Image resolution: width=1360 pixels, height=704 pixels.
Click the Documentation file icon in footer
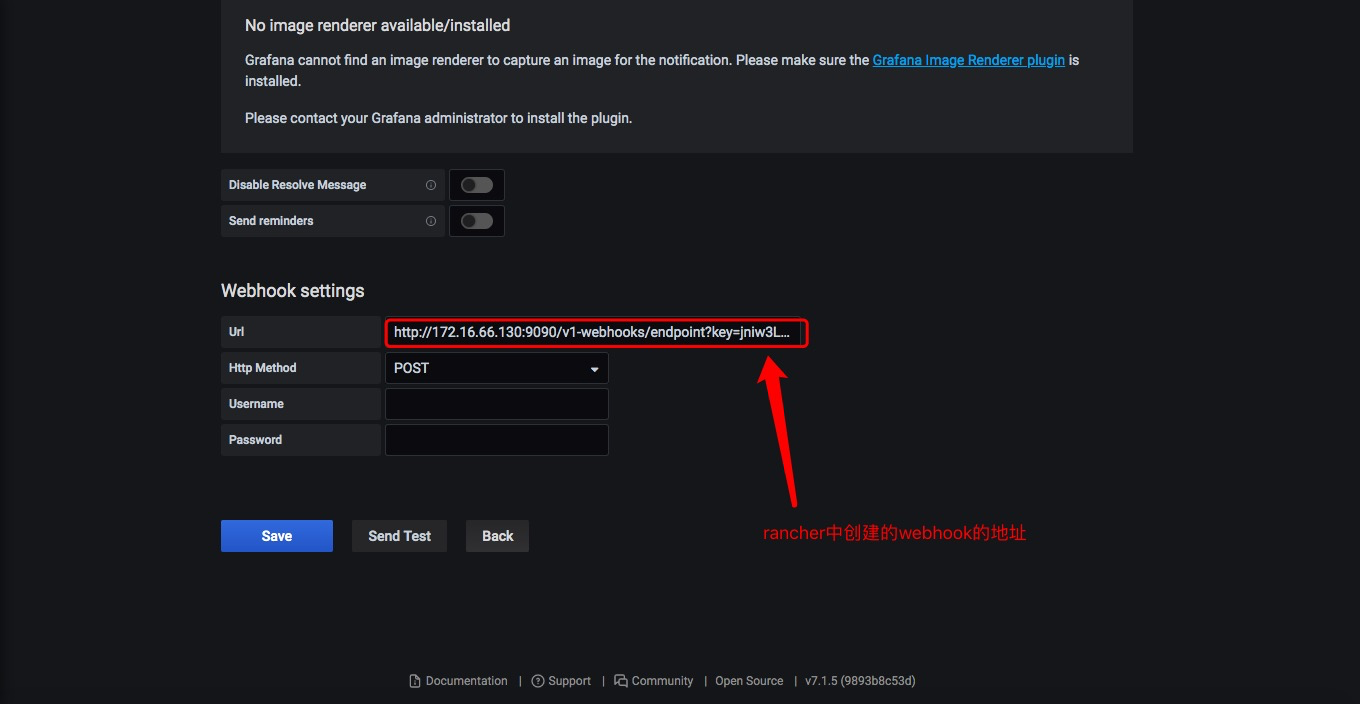(415, 681)
